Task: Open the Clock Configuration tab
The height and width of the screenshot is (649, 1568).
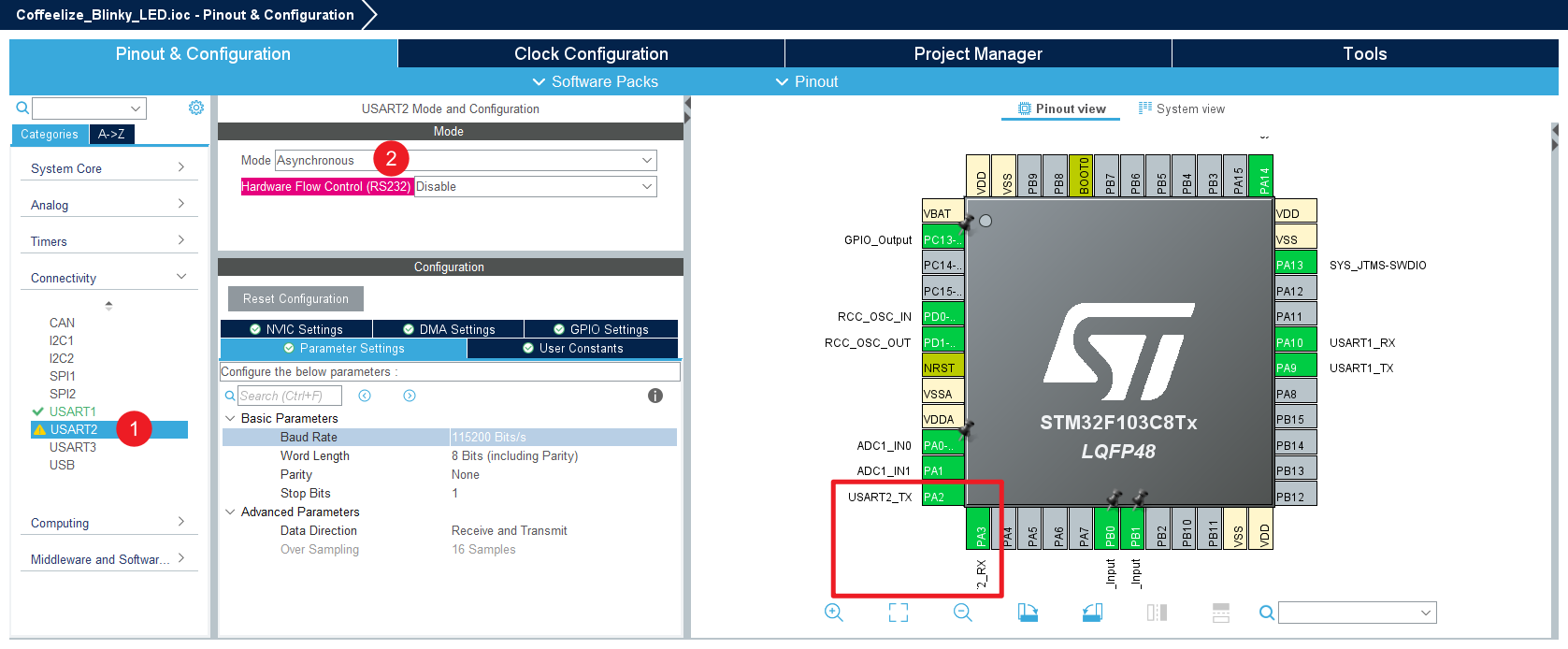Action: (591, 54)
